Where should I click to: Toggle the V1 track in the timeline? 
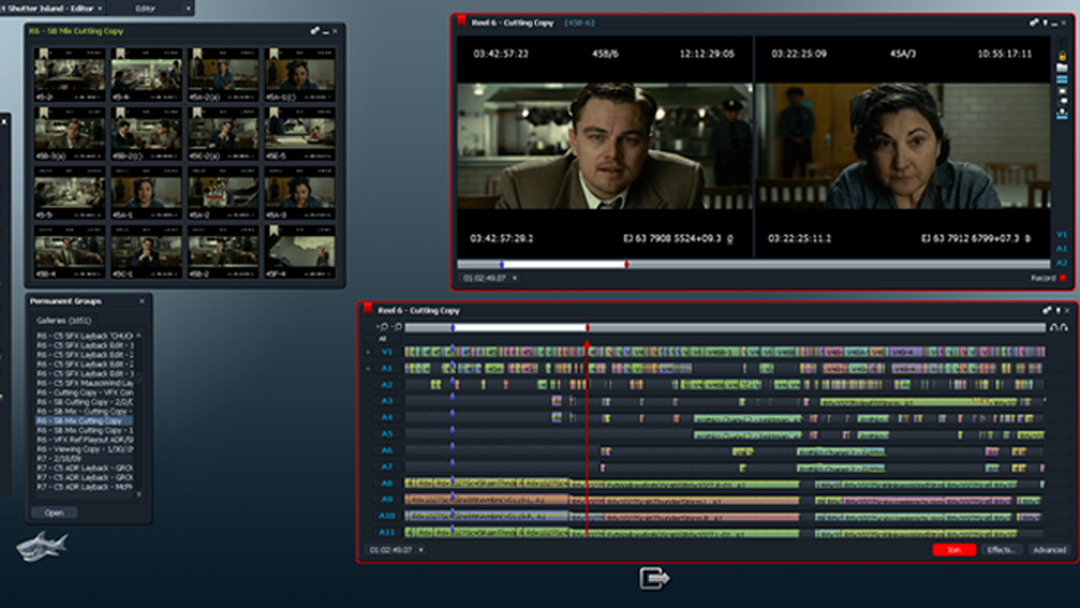point(386,352)
